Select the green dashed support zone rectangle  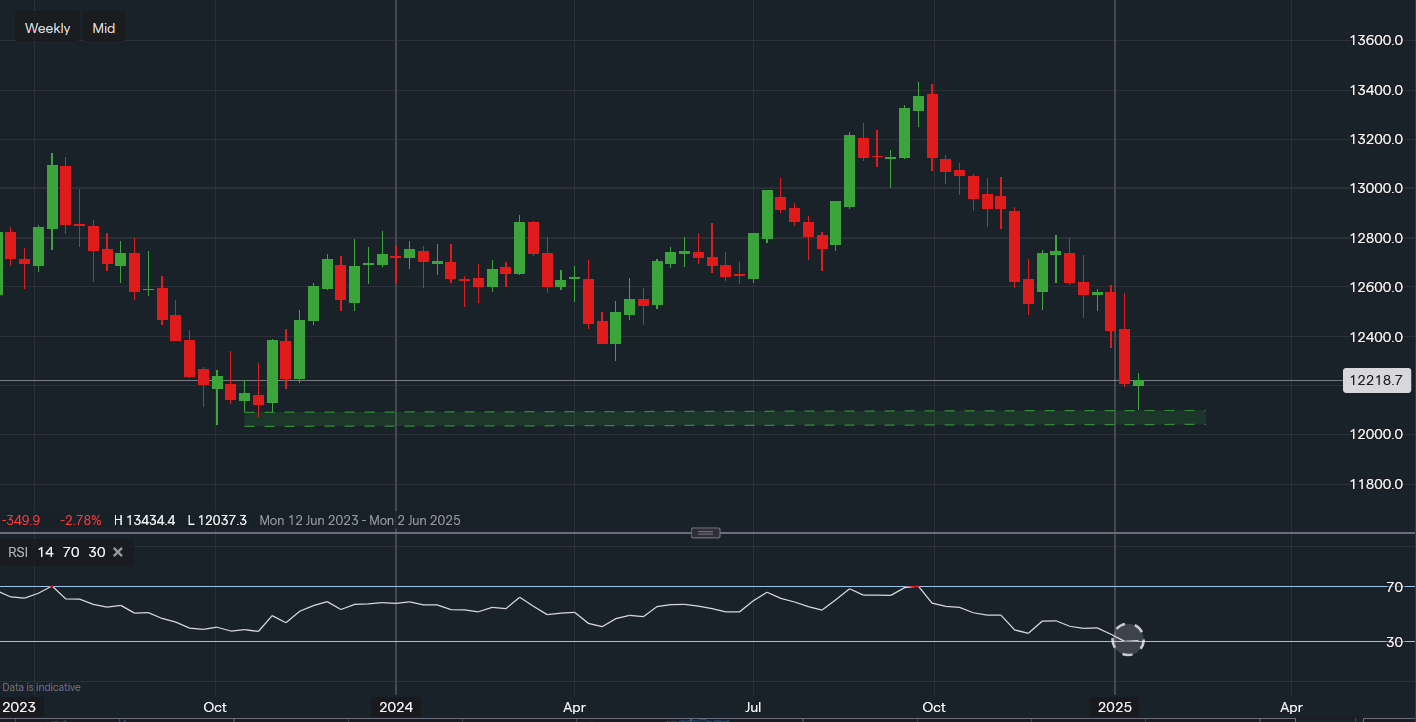coord(700,418)
